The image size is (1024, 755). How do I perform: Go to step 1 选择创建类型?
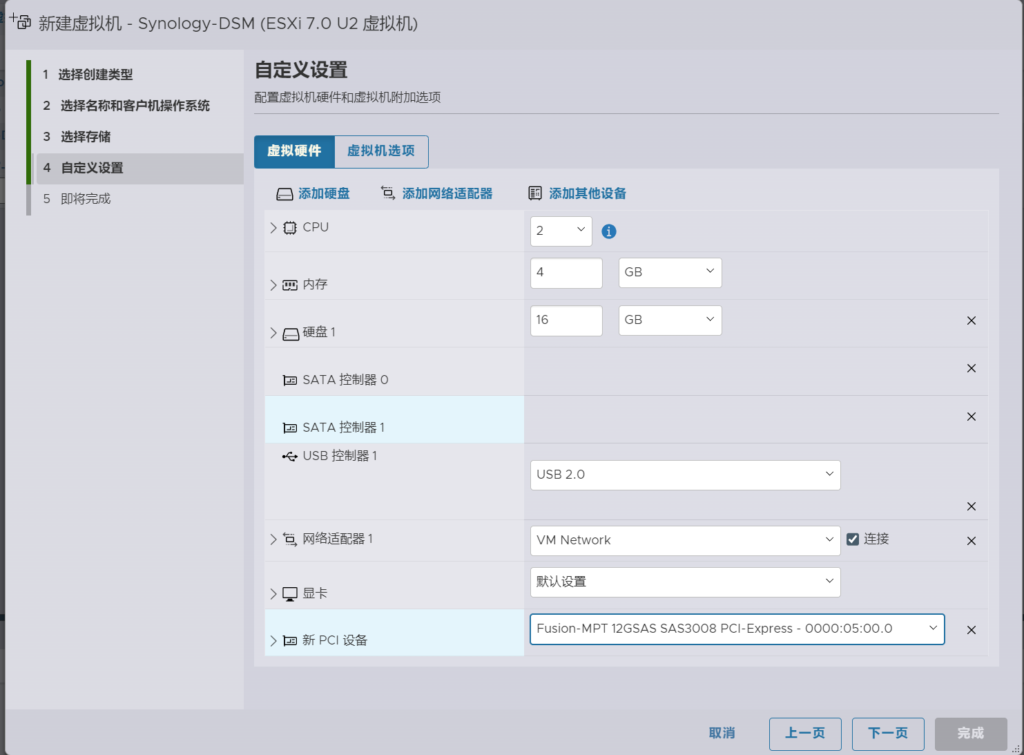[95, 74]
